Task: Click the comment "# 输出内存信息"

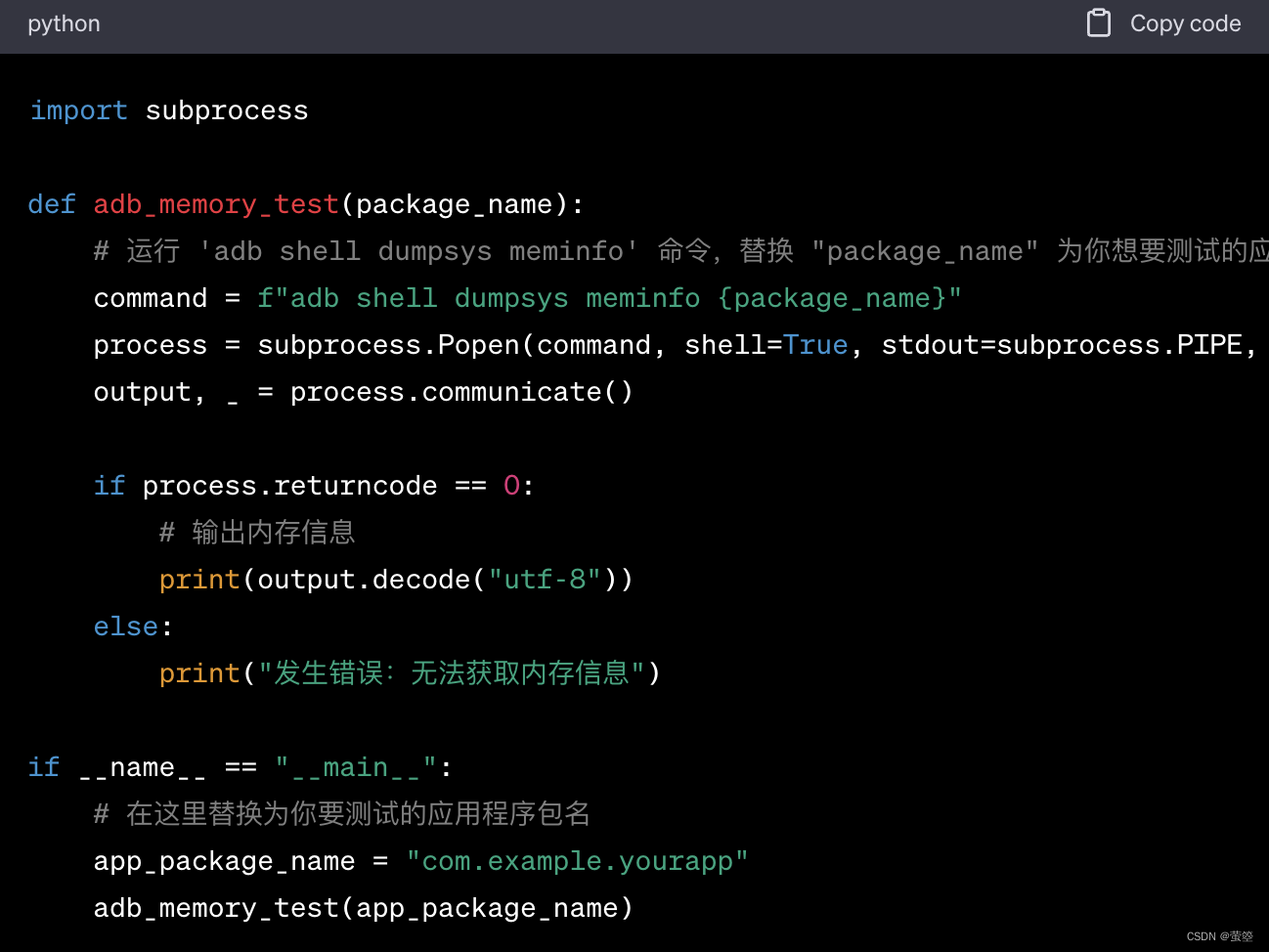Action: [257, 533]
